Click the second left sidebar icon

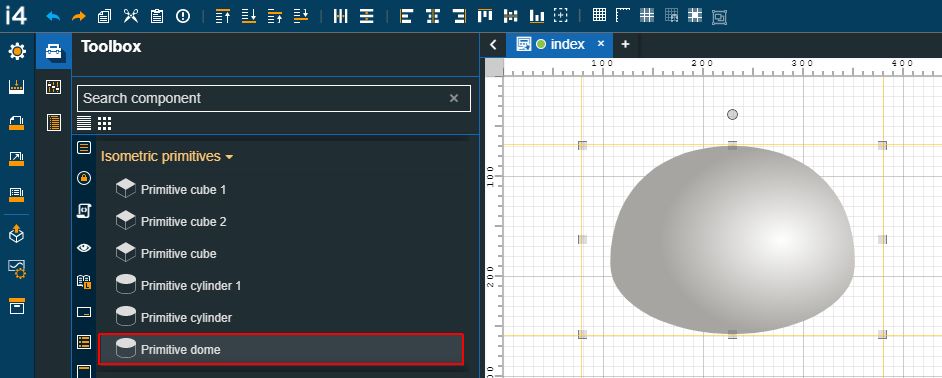[17, 88]
